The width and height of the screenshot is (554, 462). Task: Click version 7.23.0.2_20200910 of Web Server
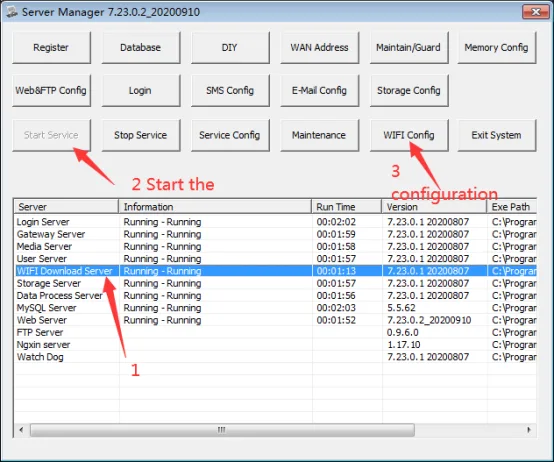pyautogui.click(x=429, y=320)
